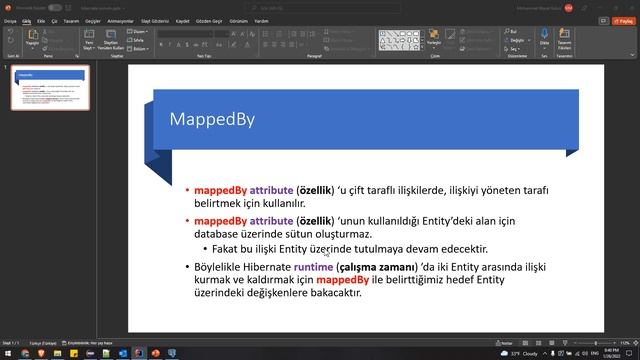The height and width of the screenshot is (360, 640).
Task: Toggle the AutoSave switch in title bar
Action: pyautogui.click(x=55, y=8)
